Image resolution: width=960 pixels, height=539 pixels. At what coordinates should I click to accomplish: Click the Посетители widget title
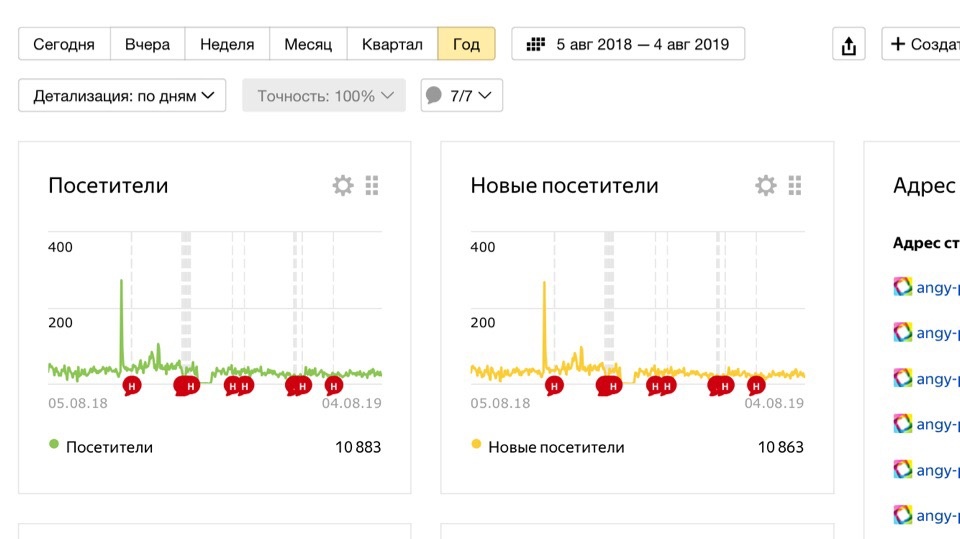click(108, 186)
